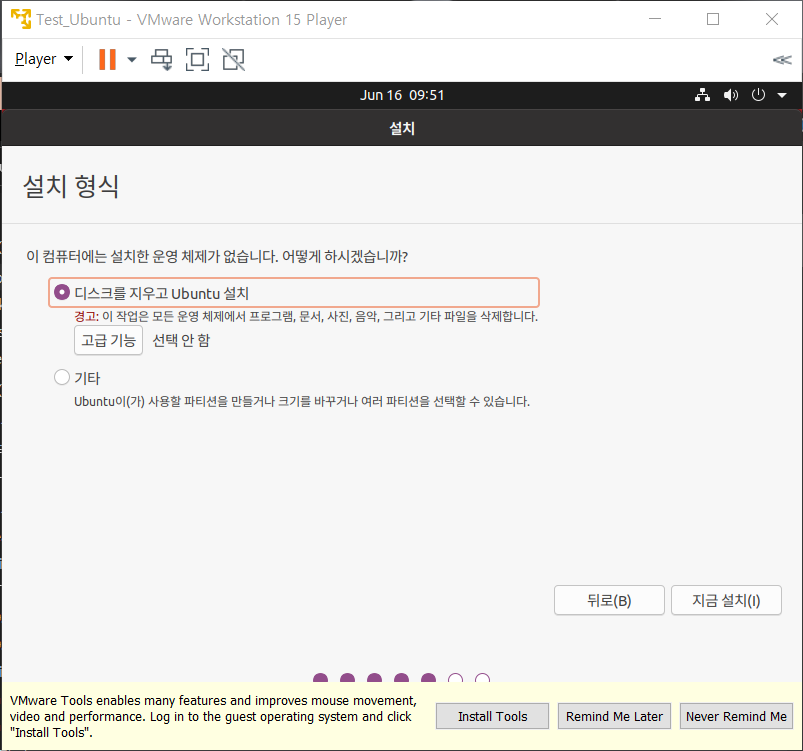
Task: Select the '기타' radio option
Action: pos(62,377)
